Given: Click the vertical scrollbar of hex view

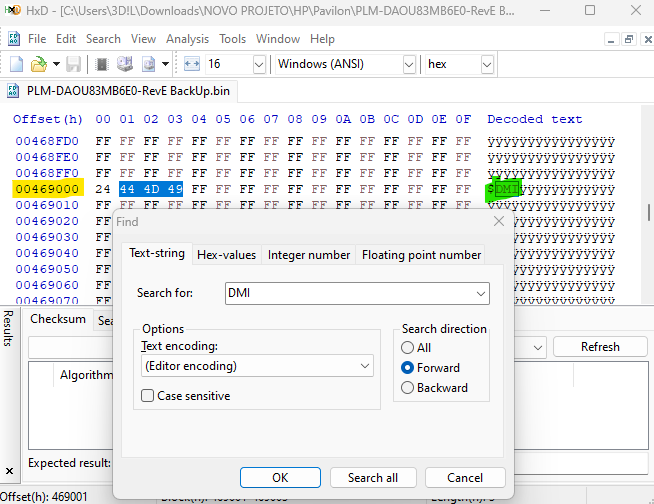Looking at the screenshot, I should (649, 213).
